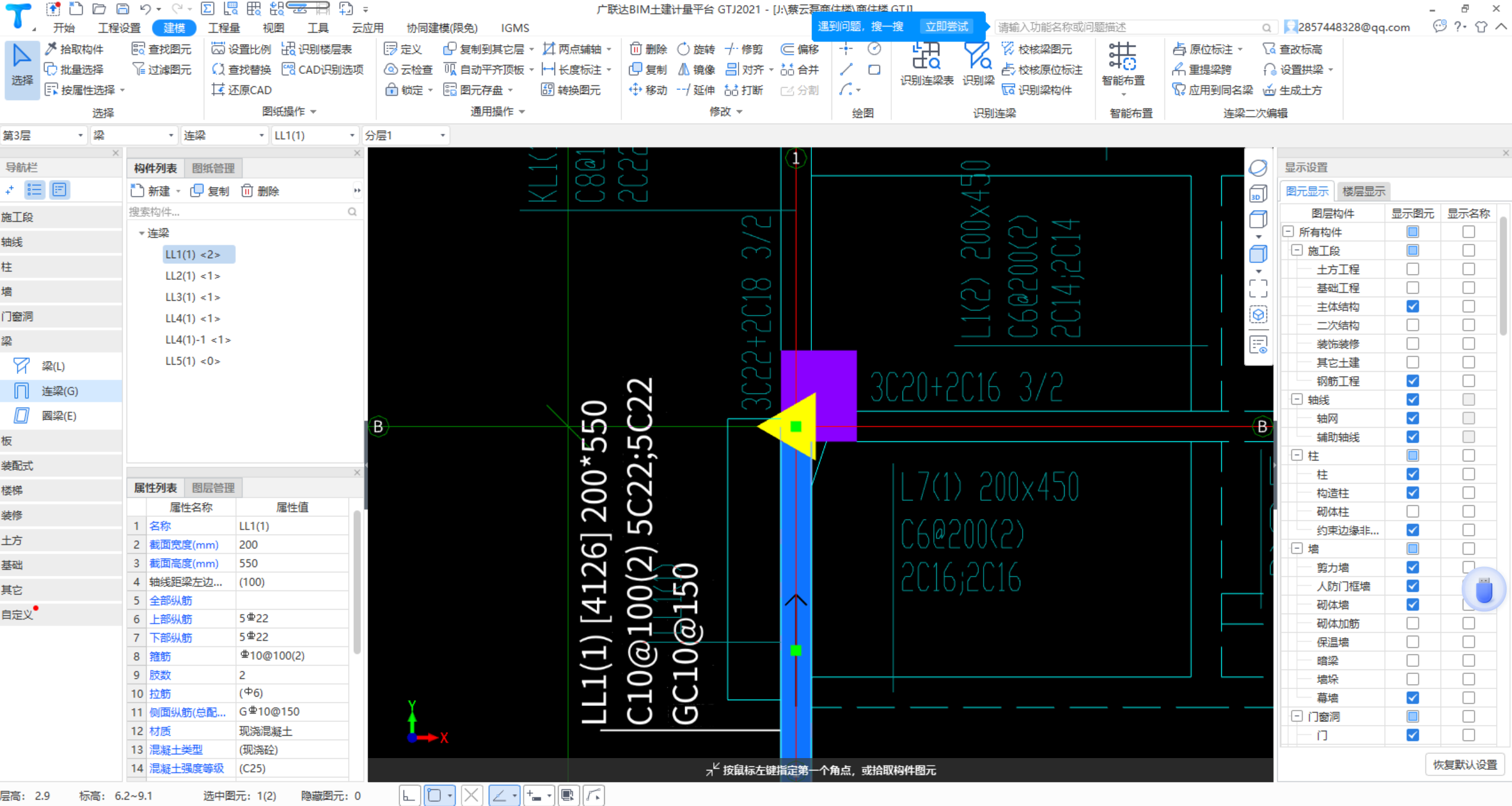Collapse the 连梁 tree node
Viewport: 1512px width, 806px height.
tap(141, 233)
